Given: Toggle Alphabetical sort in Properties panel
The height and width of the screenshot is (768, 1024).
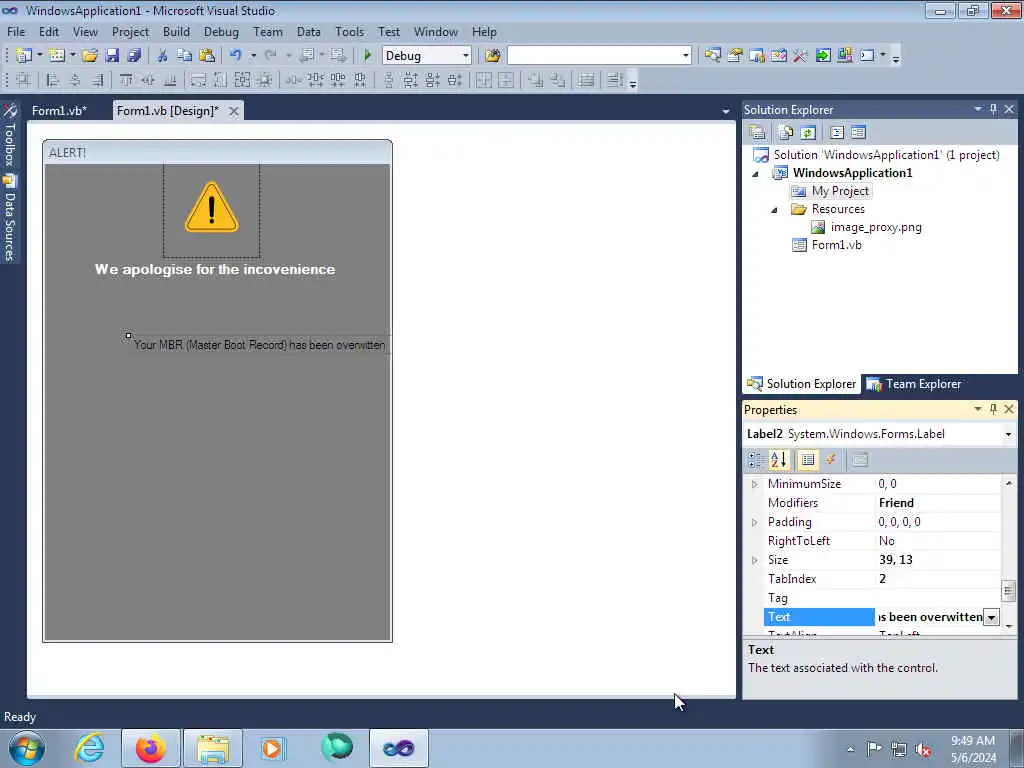Looking at the screenshot, I should coord(778,460).
